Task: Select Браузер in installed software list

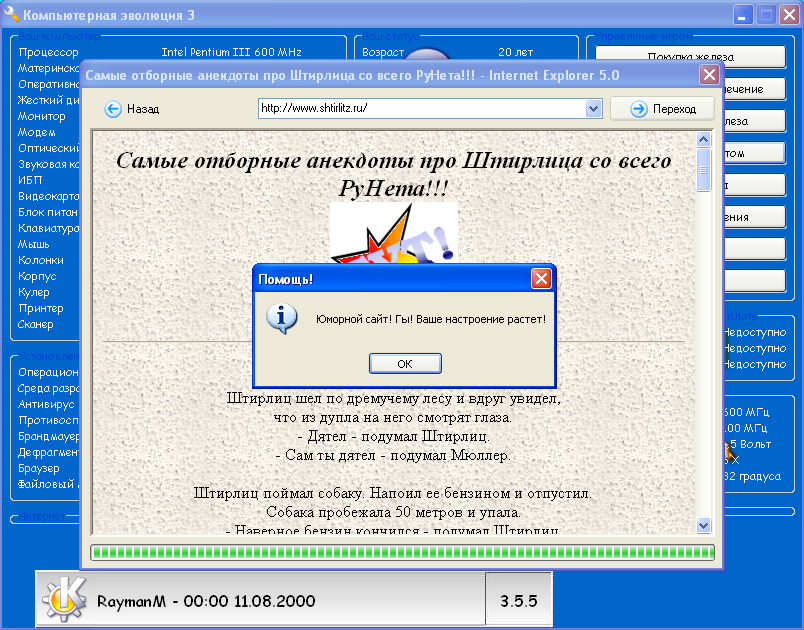Action: tap(39, 469)
